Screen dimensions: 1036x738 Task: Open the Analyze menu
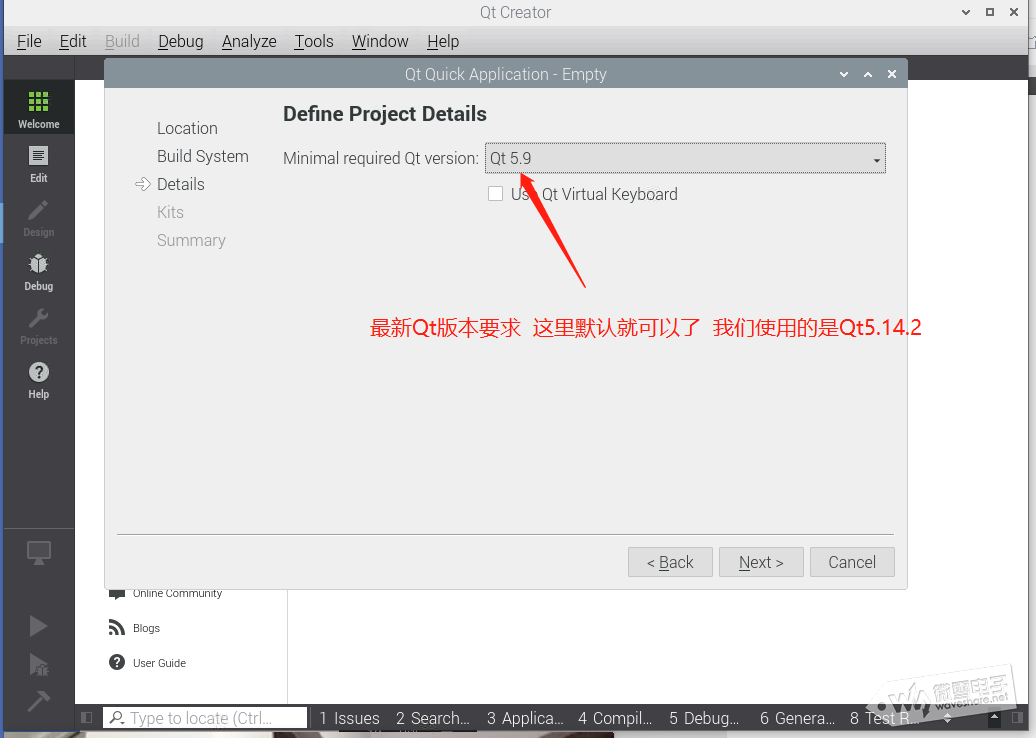[249, 41]
